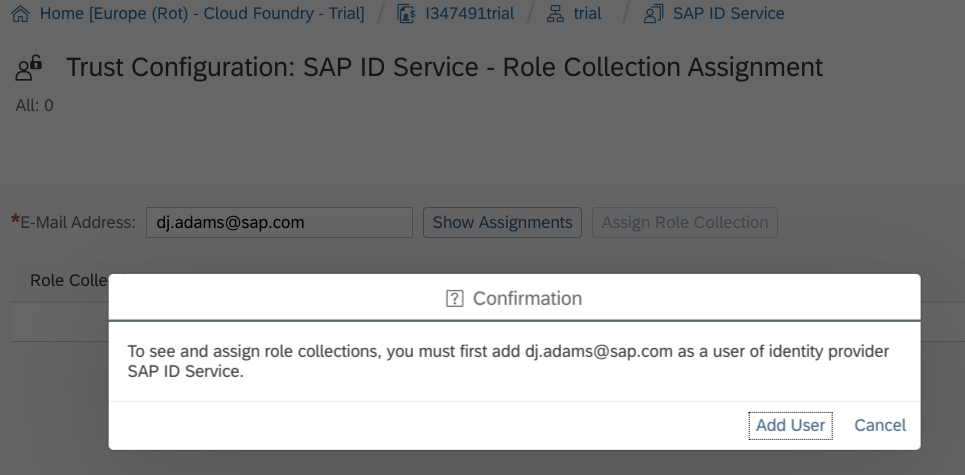Click the question mark icon in Confirmation header
The image size is (965, 475).
pos(454,298)
